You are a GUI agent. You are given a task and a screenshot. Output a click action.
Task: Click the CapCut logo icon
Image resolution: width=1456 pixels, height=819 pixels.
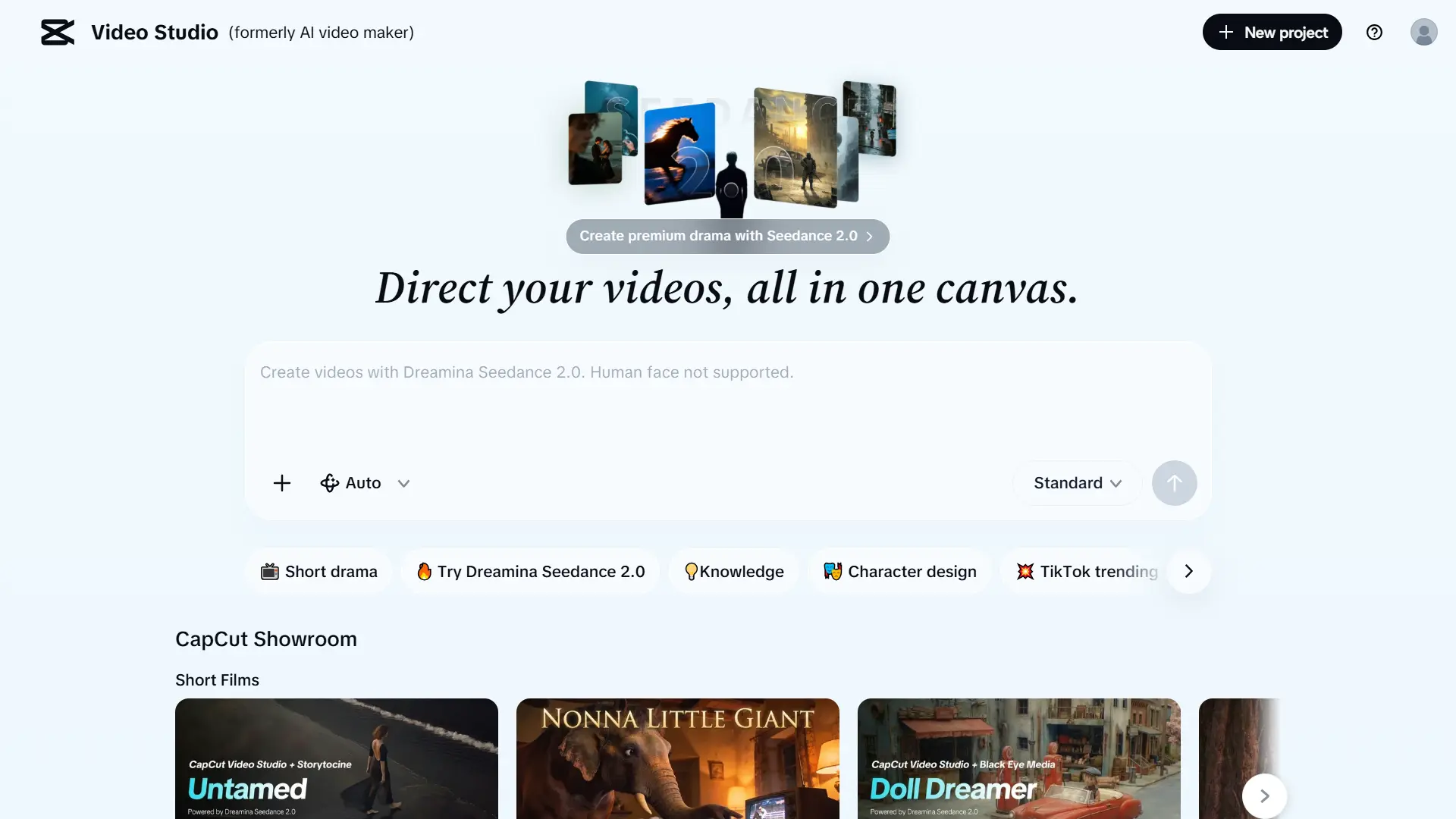click(58, 33)
